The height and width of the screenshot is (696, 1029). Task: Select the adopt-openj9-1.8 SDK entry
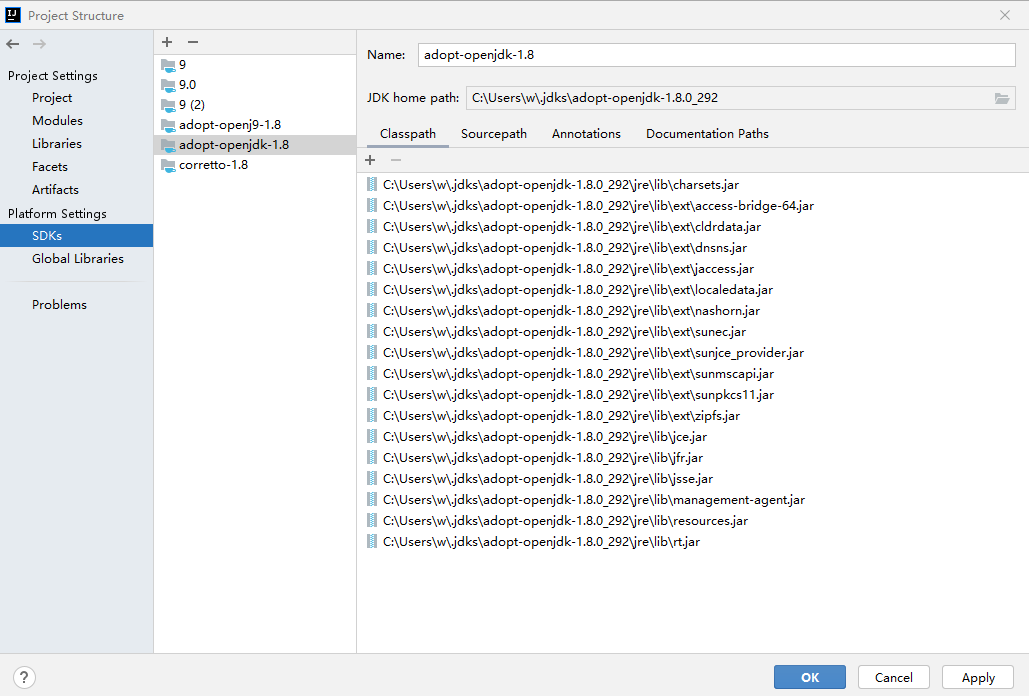point(255,125)
